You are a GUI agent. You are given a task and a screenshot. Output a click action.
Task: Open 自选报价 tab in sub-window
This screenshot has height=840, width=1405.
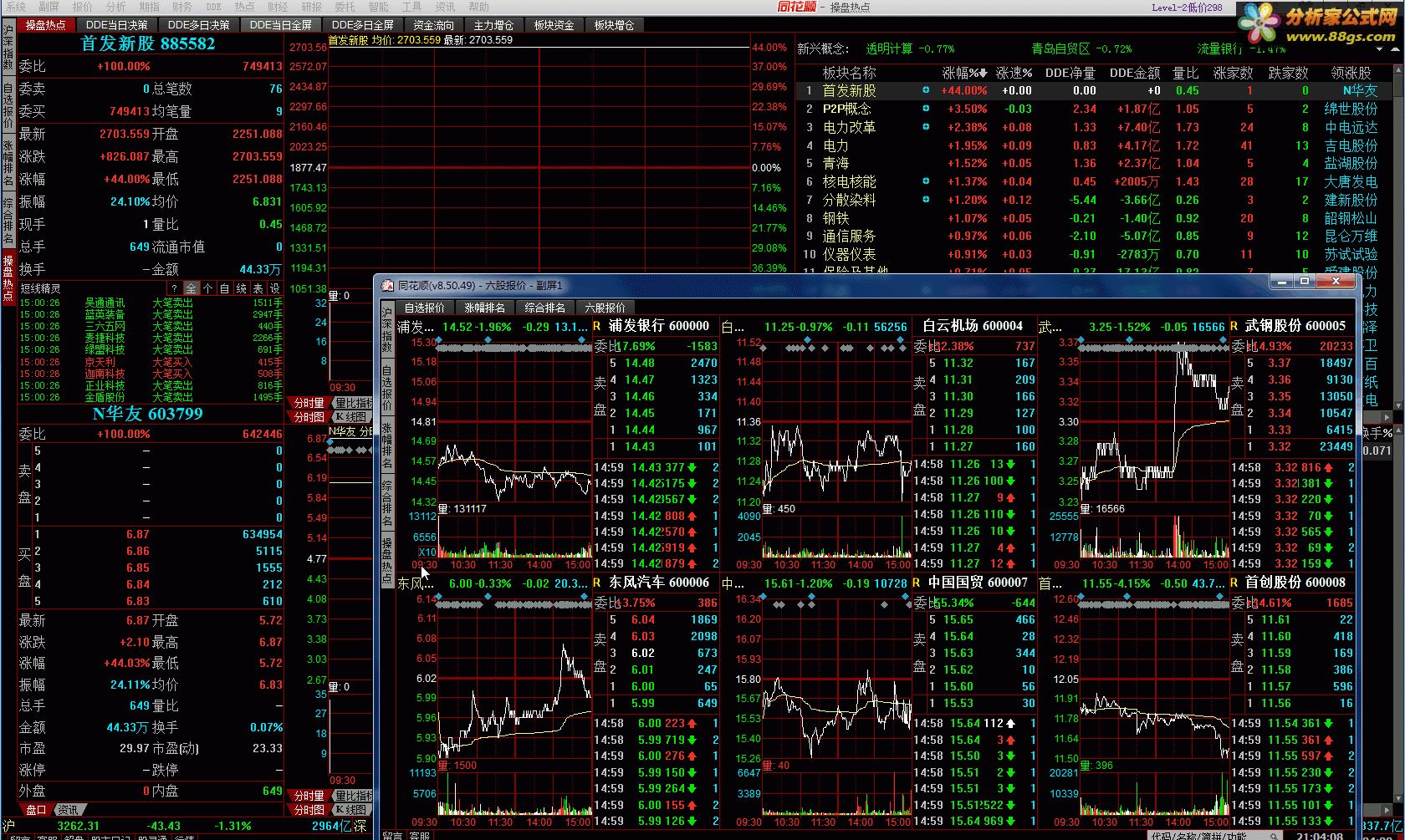point(425,308)
